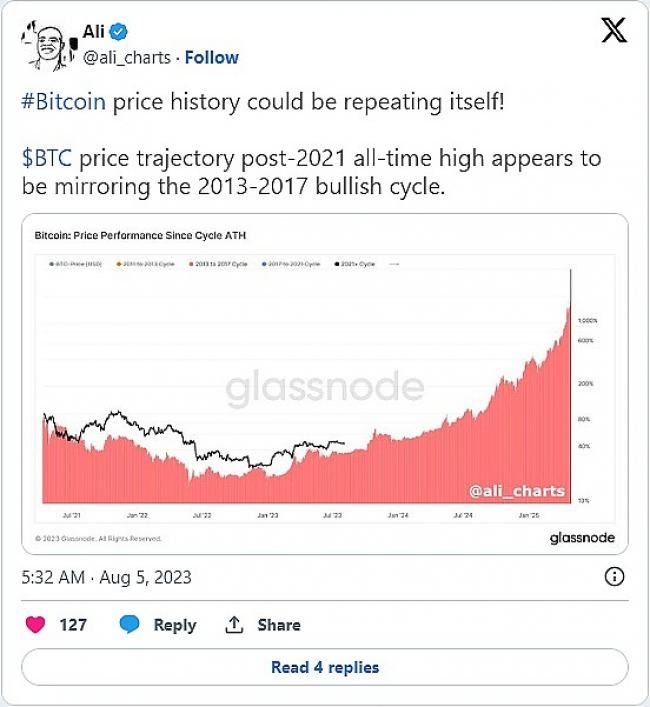Viewport: 650px width, 707px height.
Task: Open the @ali_charts handle
Action: (x=127, y=58)
